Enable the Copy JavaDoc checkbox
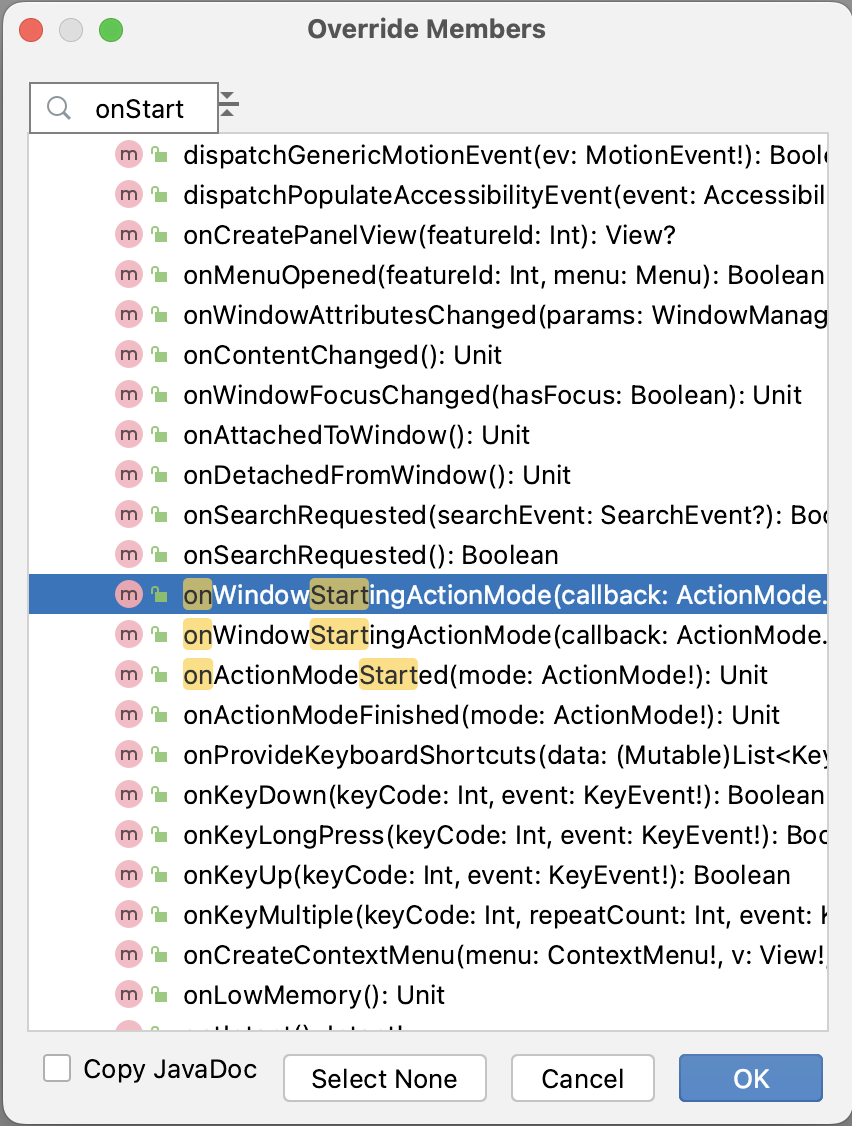The width and height of the screenshot is (852, 1126). 58,1069
